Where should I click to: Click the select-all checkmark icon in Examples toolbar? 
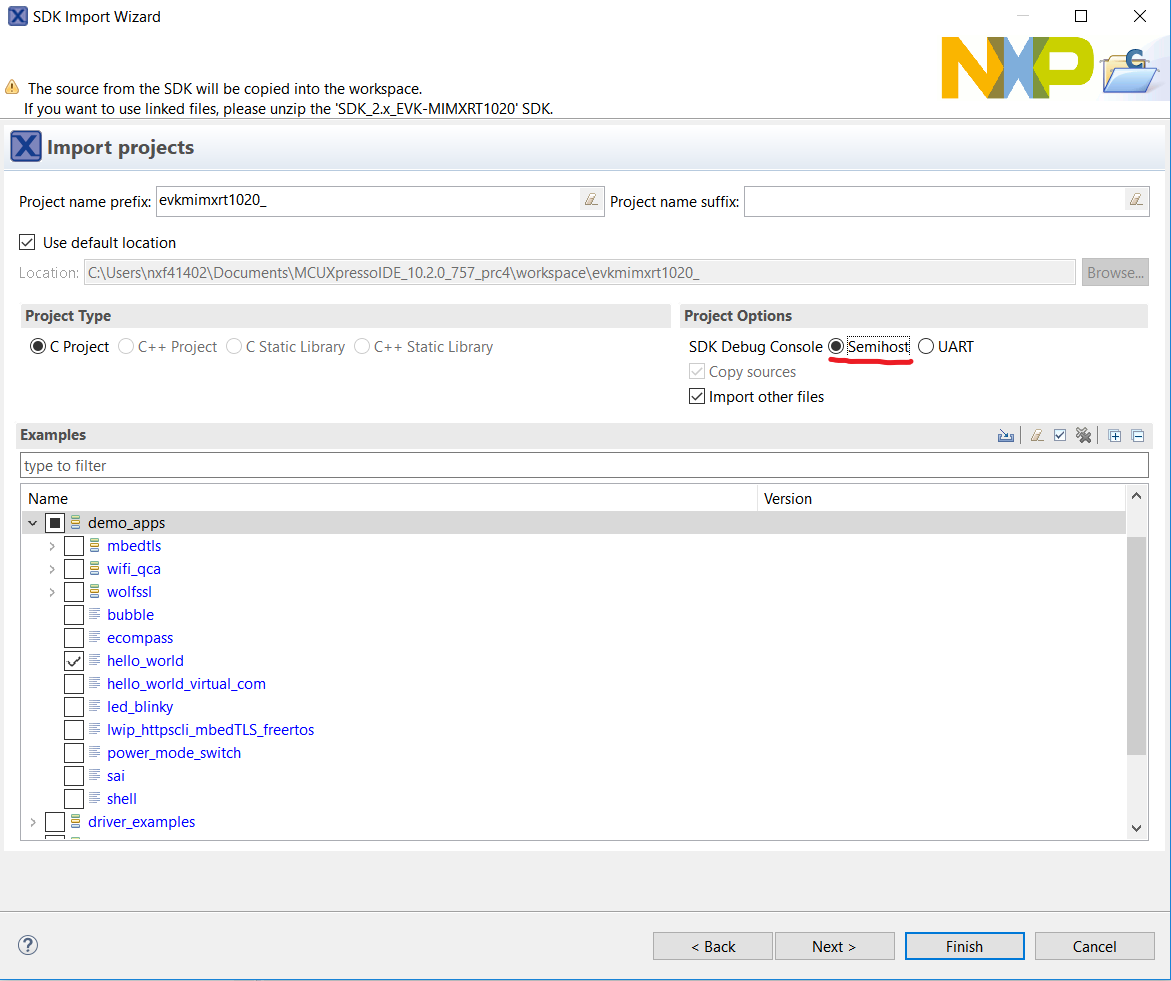click(1060, 435)
